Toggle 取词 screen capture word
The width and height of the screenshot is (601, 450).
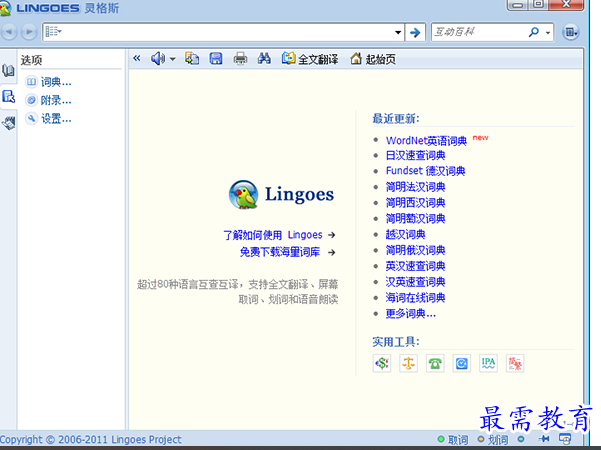453,439
